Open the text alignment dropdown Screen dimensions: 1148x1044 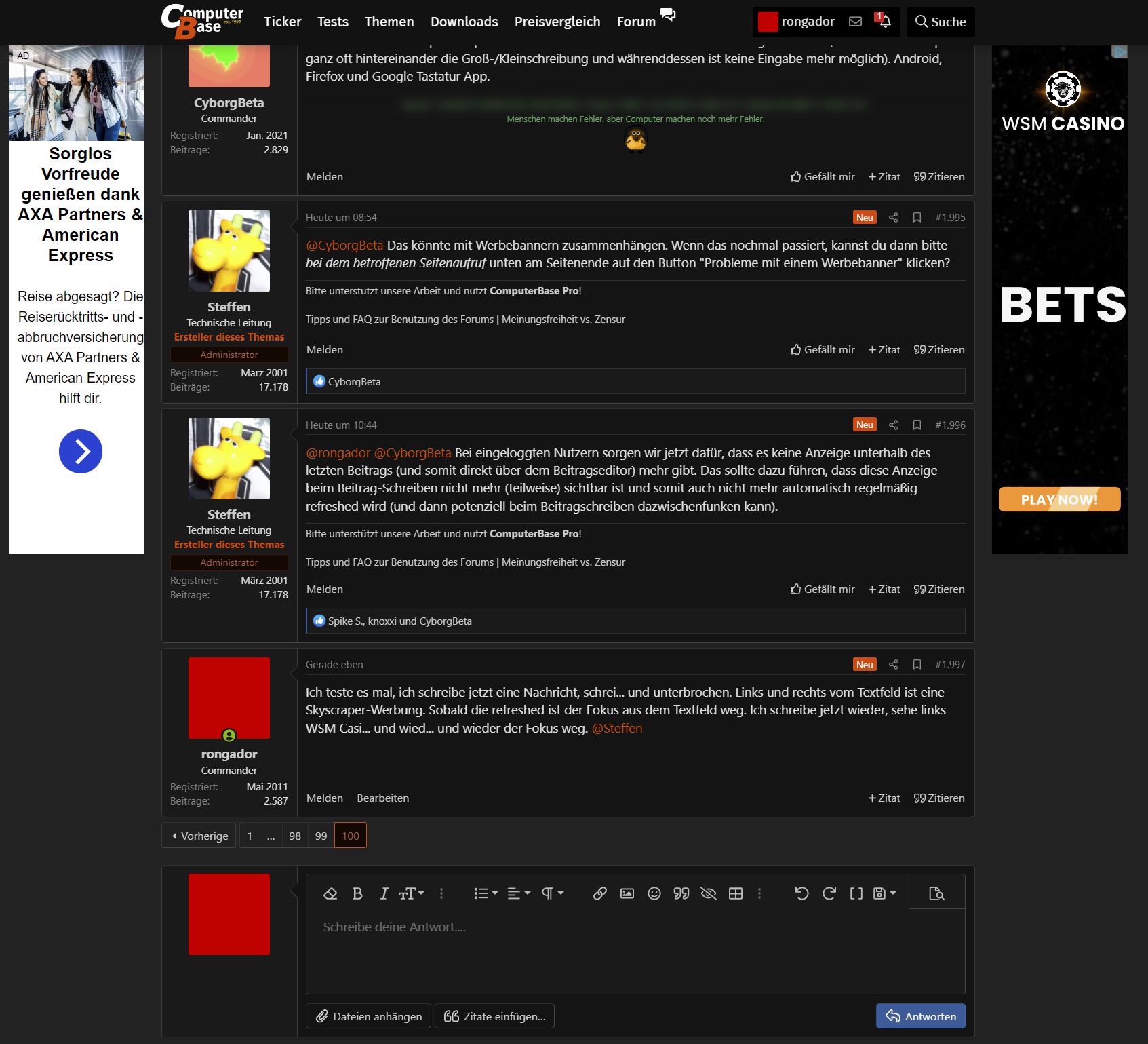point(519,893)
